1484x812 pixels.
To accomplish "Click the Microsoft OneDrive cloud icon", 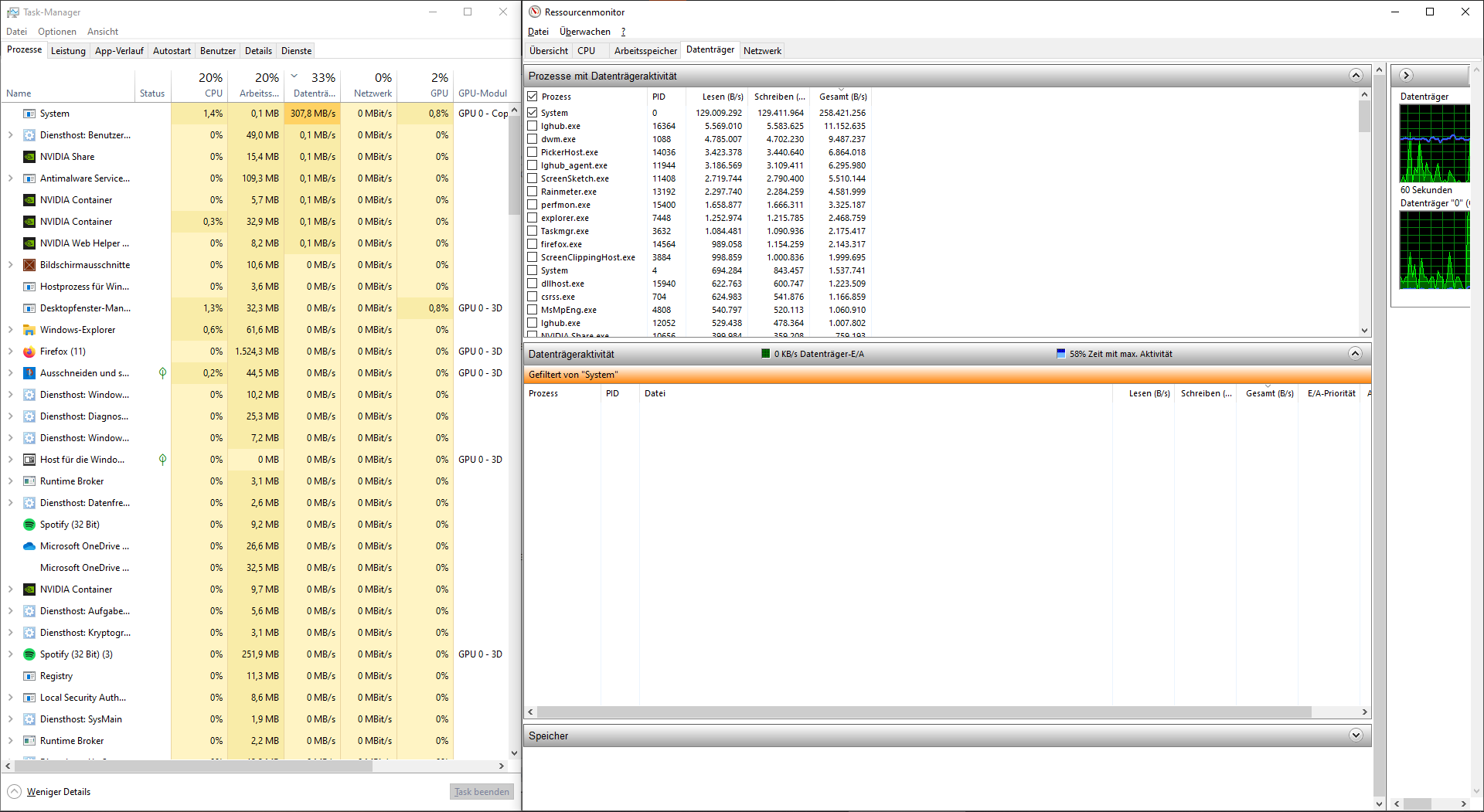I will tap(29, 546).
